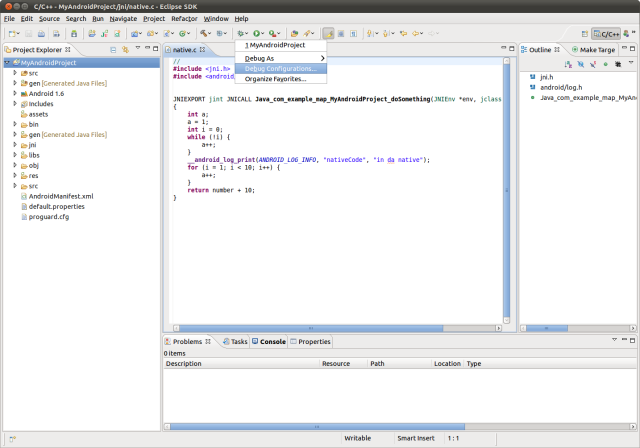Expand the Android 1.6 library node

click(x=15, y=93)
